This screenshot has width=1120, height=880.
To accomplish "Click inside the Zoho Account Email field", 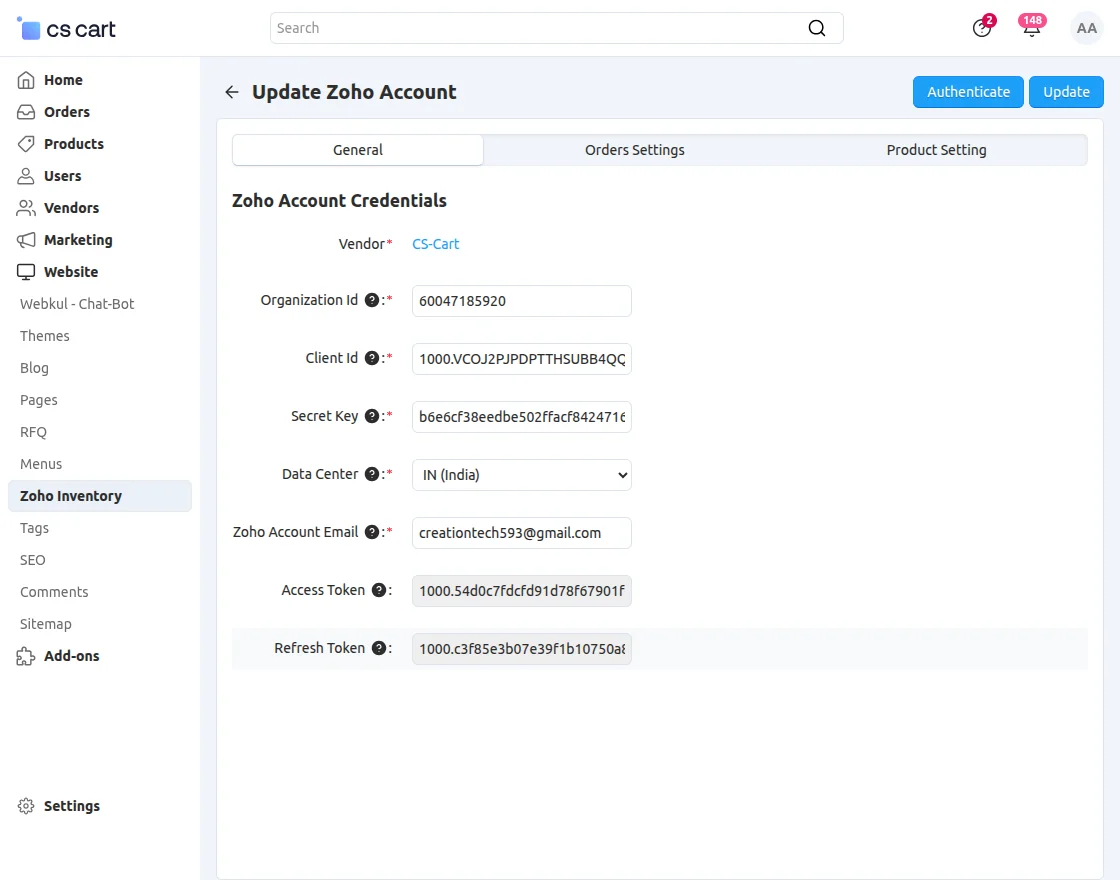I will [x=520, y=532].
